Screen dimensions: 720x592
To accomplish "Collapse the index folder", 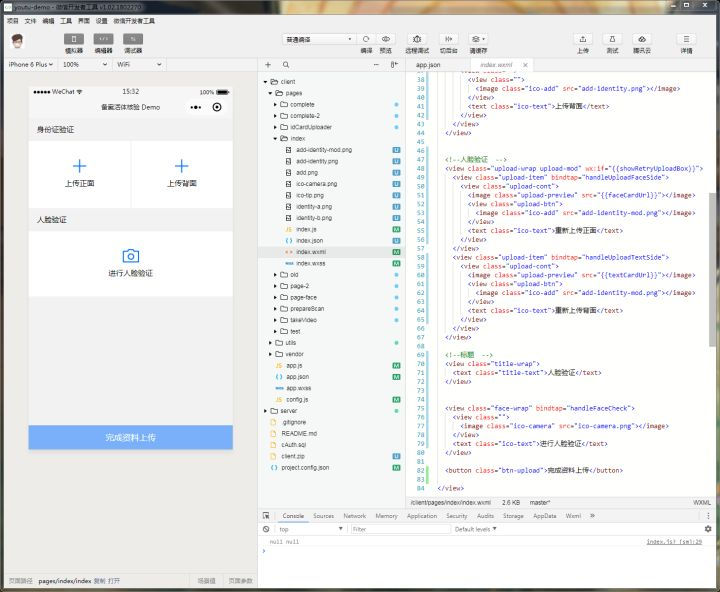I will tap(275, 139).
